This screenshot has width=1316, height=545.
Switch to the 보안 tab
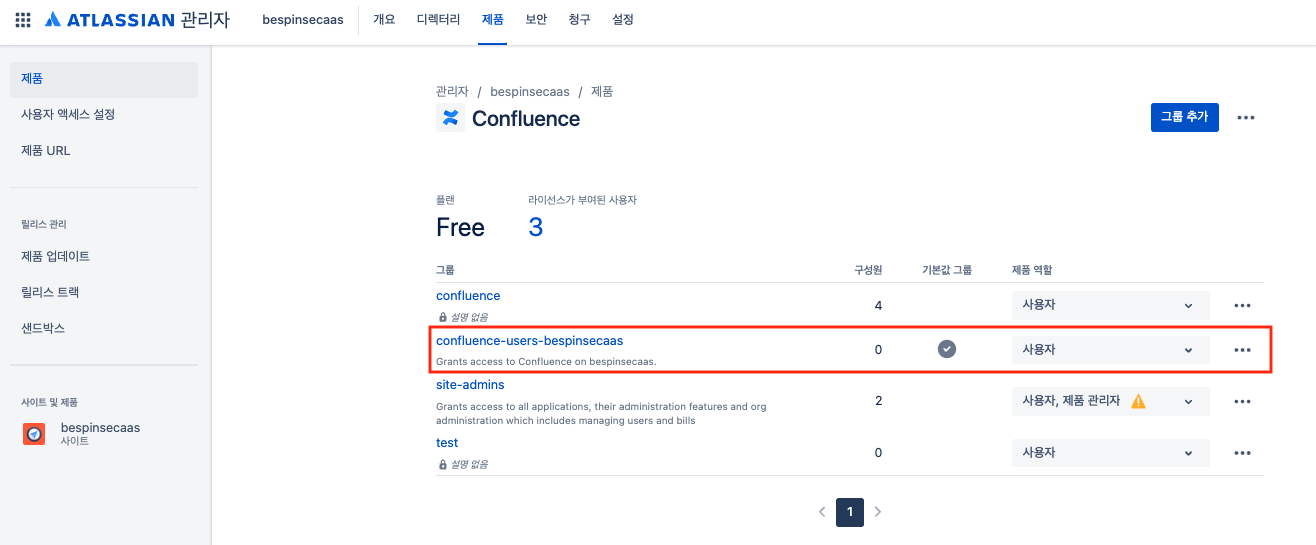536,20
